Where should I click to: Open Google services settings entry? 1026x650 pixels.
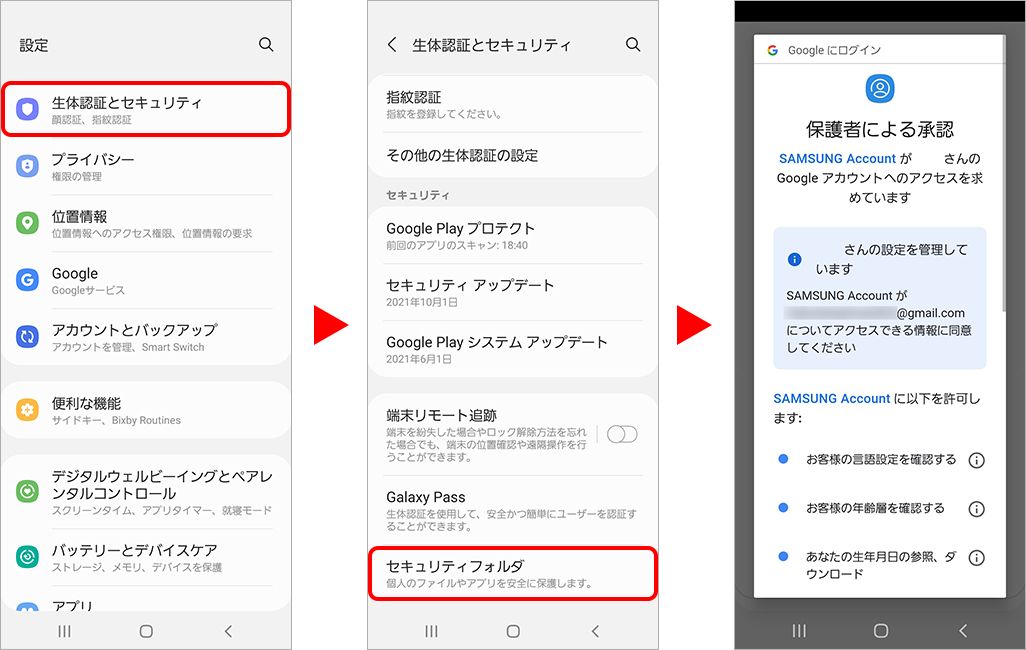pos(146,280)
